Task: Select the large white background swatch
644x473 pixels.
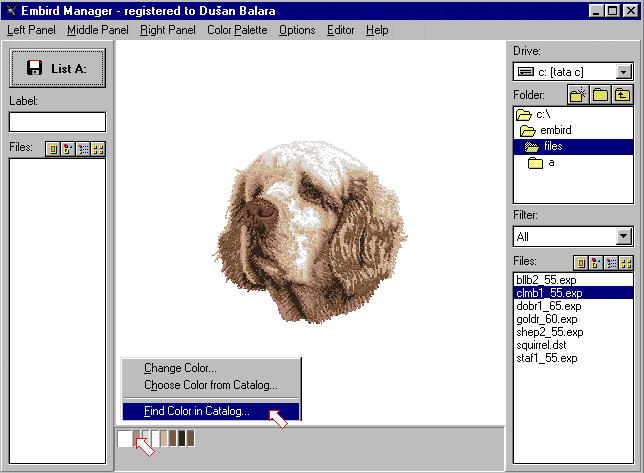Action: click(124, 439)
